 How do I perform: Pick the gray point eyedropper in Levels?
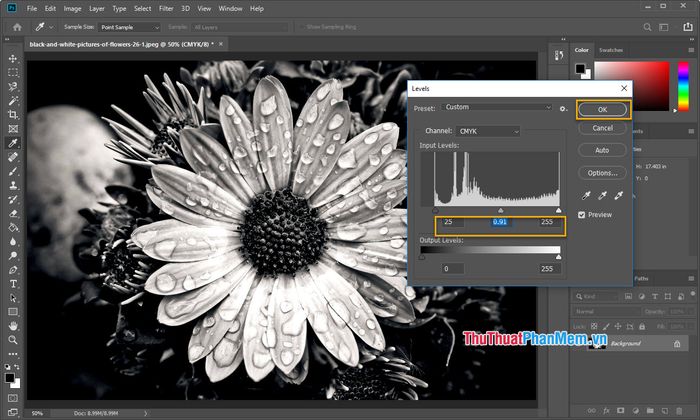pyautogui.click(x=602, y=195)
